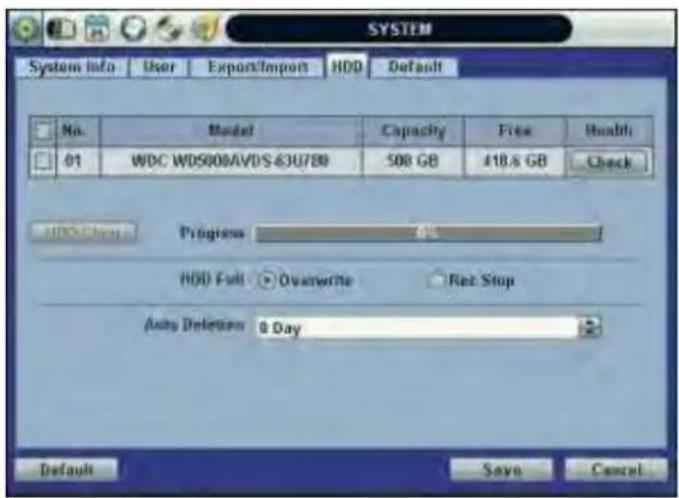This screenshot has height=498, width=679.
Task: Click the Save button
Action: pyautogui.click(x=501, y=469)
